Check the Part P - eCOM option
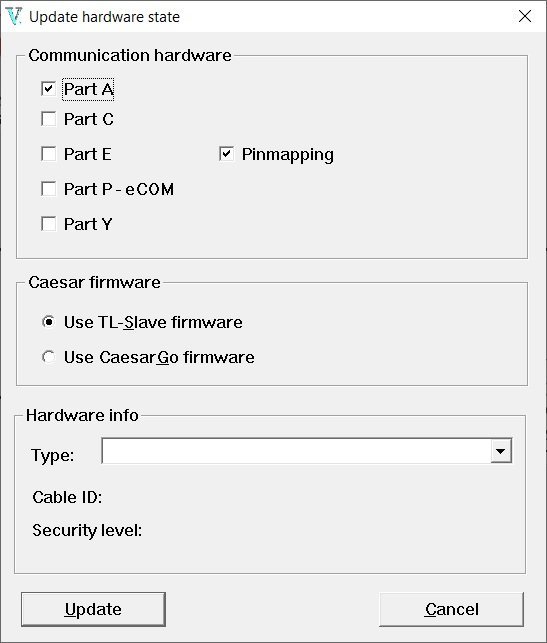Viewport: 547px width, 643px height. 48,189
